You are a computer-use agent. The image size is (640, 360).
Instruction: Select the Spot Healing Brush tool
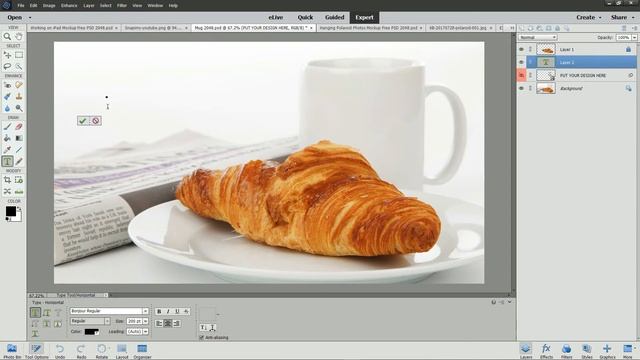tap(19, 85)
